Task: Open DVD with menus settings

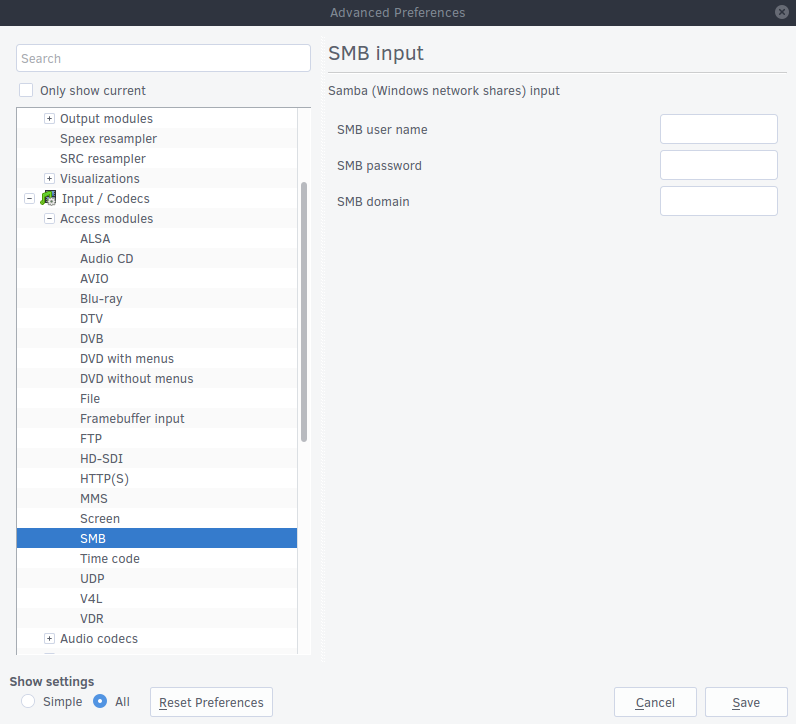Action: (127, 358)
